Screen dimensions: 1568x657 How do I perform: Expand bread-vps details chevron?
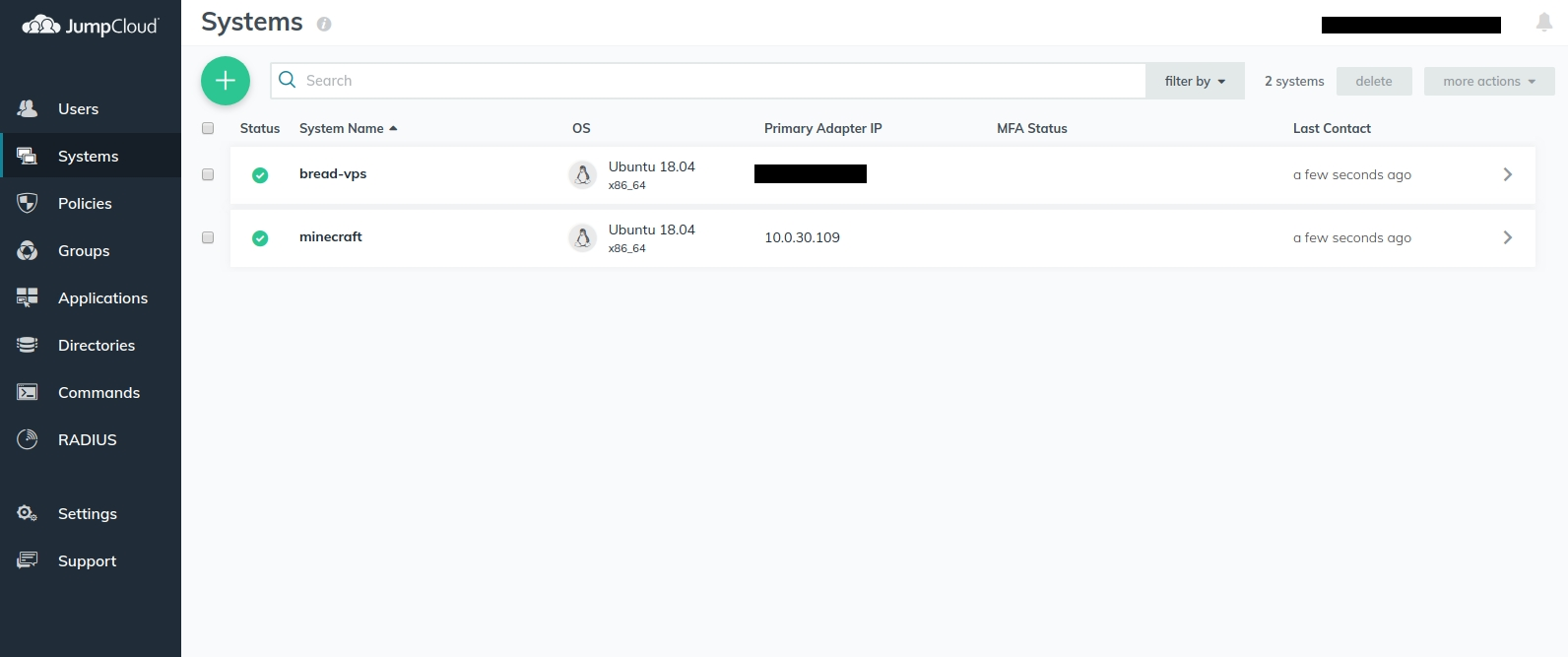1508,174
